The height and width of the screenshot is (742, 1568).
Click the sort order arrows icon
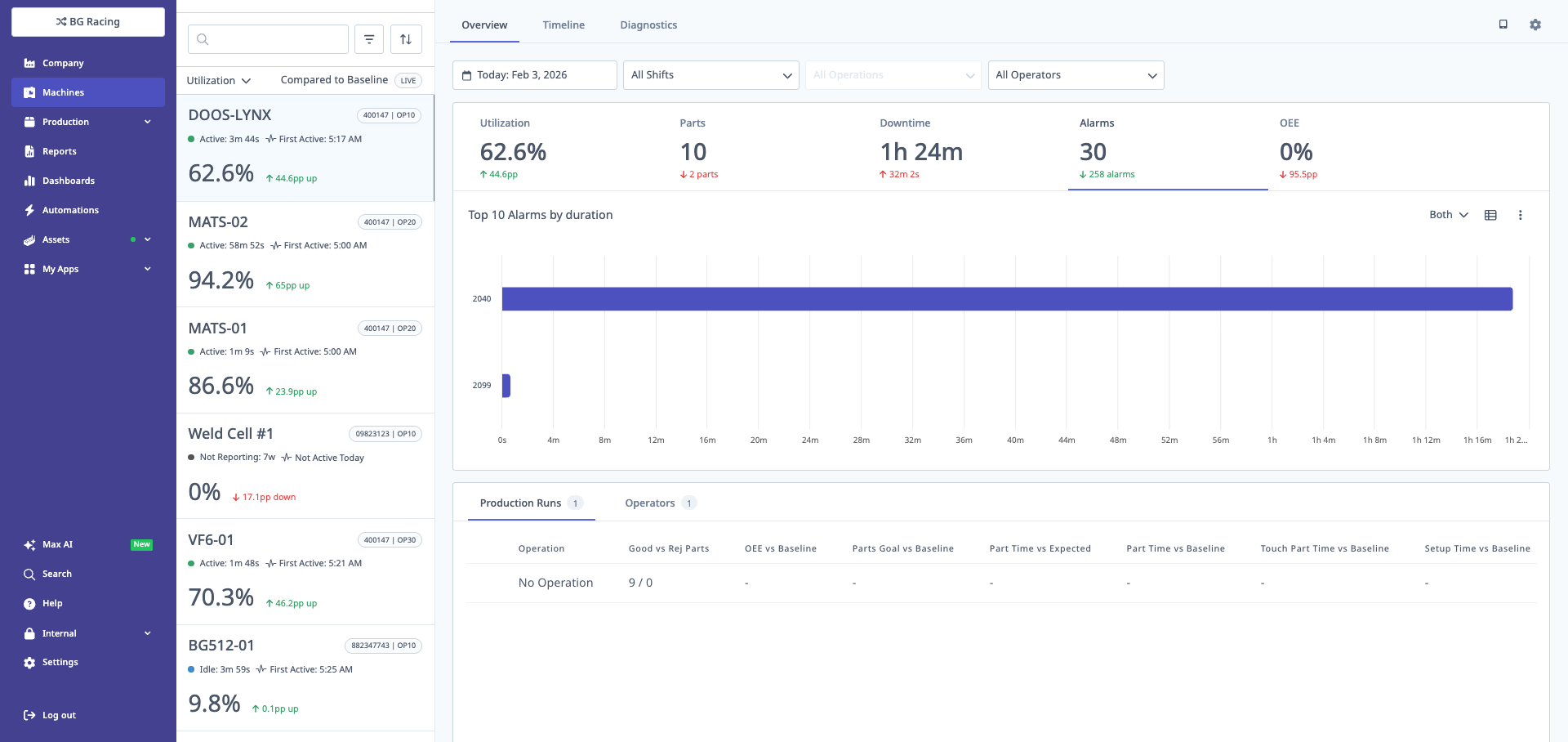pos(406,39)
